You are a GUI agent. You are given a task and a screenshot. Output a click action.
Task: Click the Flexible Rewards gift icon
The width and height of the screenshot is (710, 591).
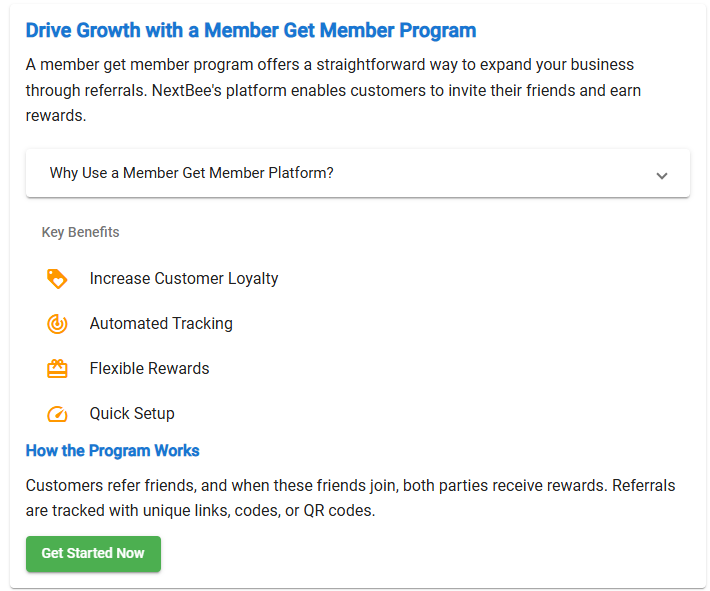pyautogui.click(x=57, y=369)
